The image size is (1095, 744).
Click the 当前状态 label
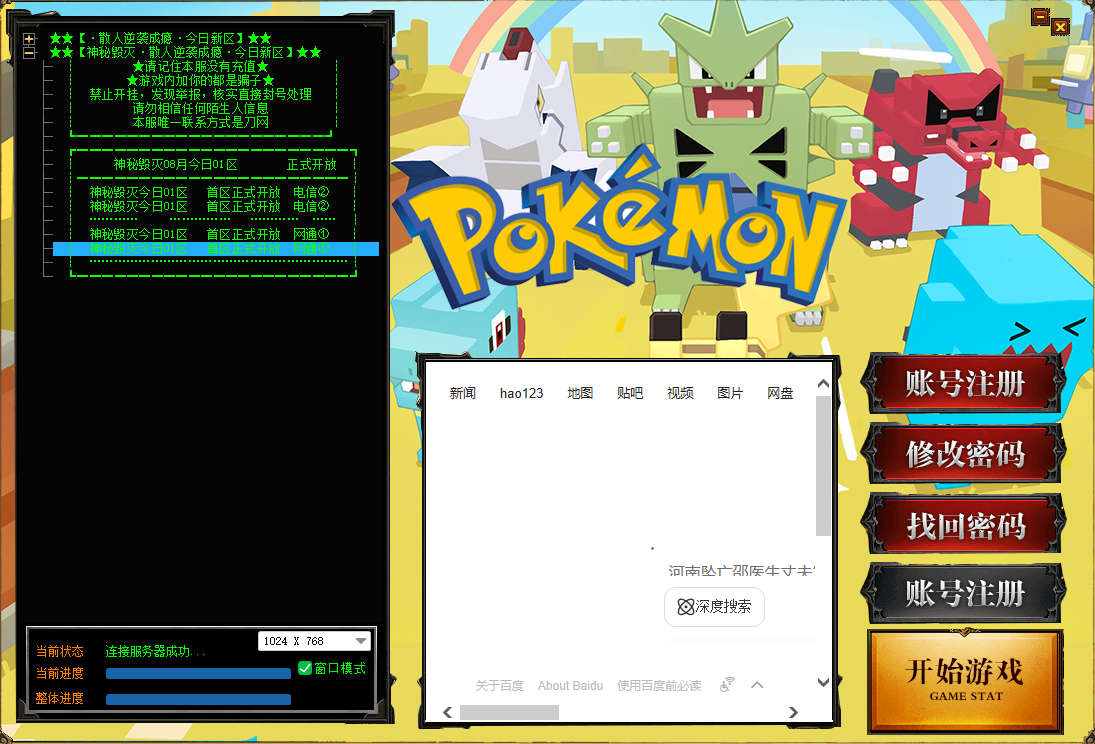pyautogui.click(x=59, y=652)
